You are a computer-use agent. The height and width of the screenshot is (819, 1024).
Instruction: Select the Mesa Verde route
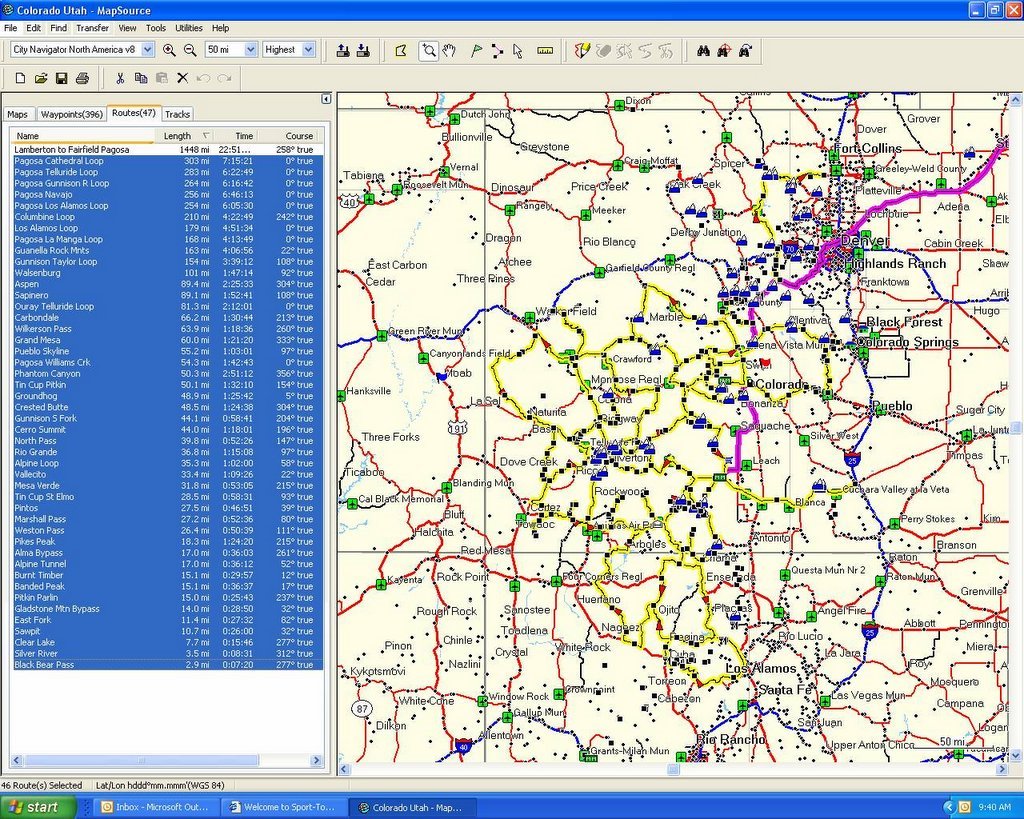166,485
